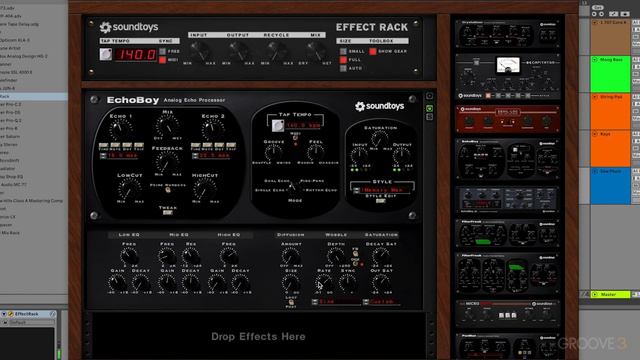Viewport: 640px width, 360px height.
Task: Select Auto rack size
Action: click(343, 69)
